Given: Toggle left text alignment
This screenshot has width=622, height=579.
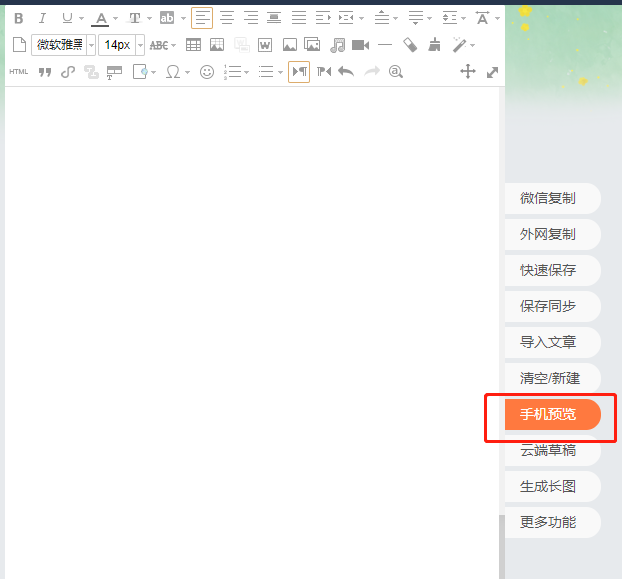Looking at the screenshot, I should 202,18.
